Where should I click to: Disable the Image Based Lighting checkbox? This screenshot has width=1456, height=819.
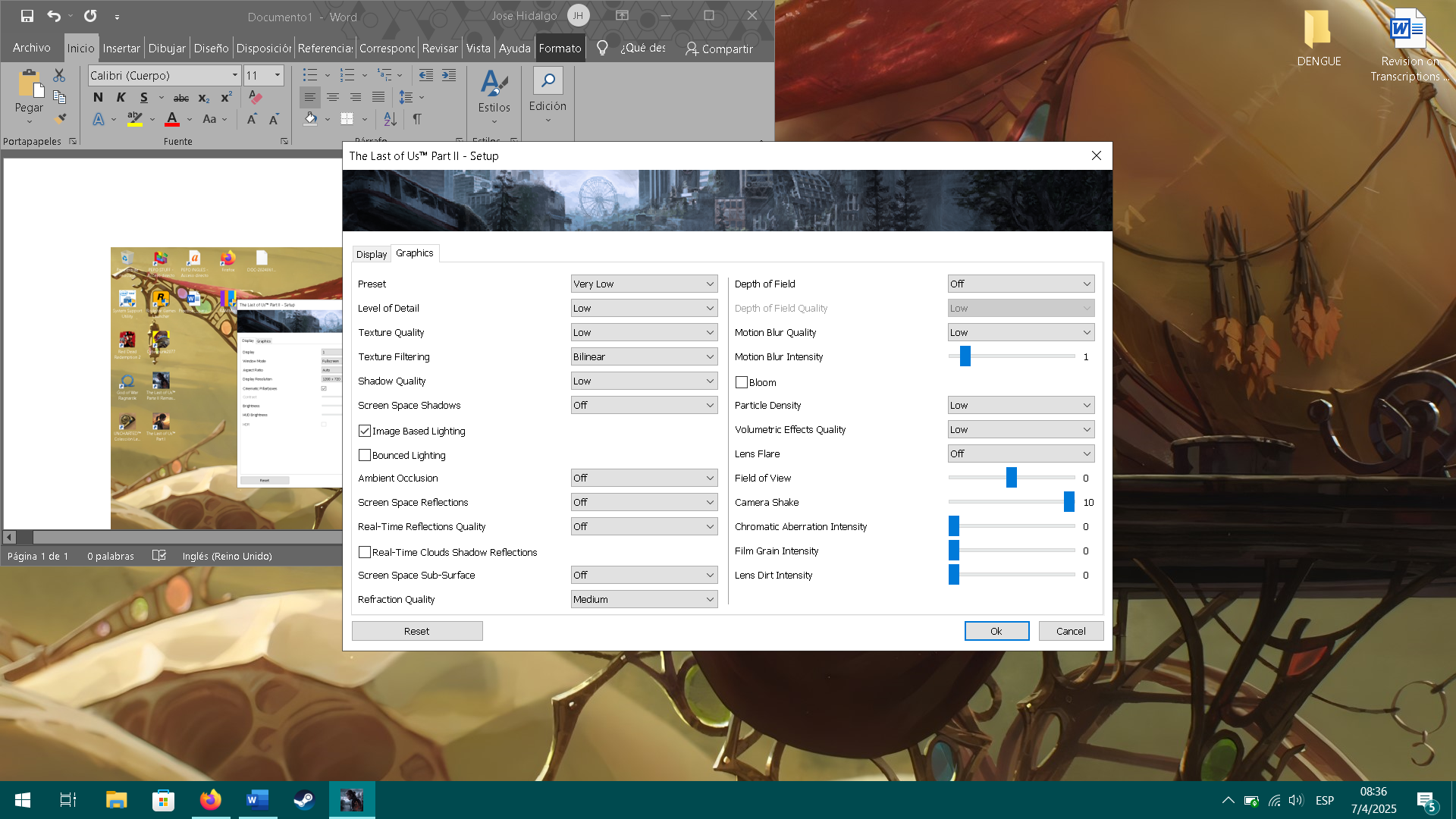pyautogui.click(x=365, y=431)
